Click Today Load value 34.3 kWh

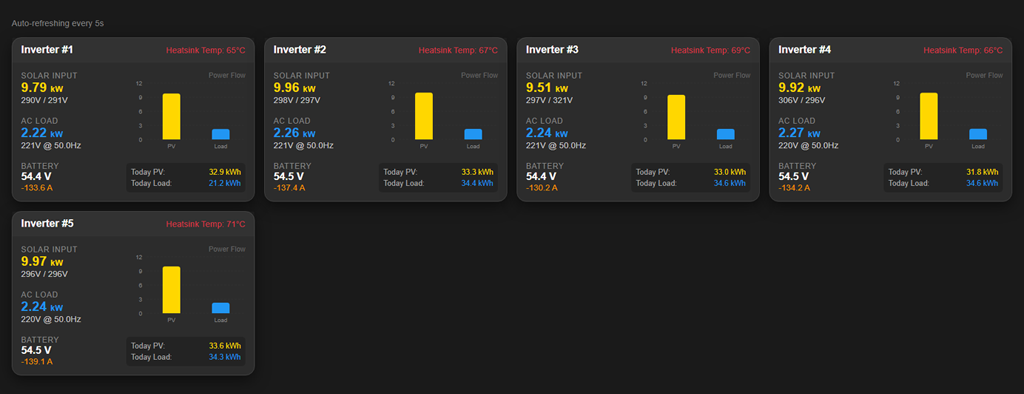click(x=225, y=357)
